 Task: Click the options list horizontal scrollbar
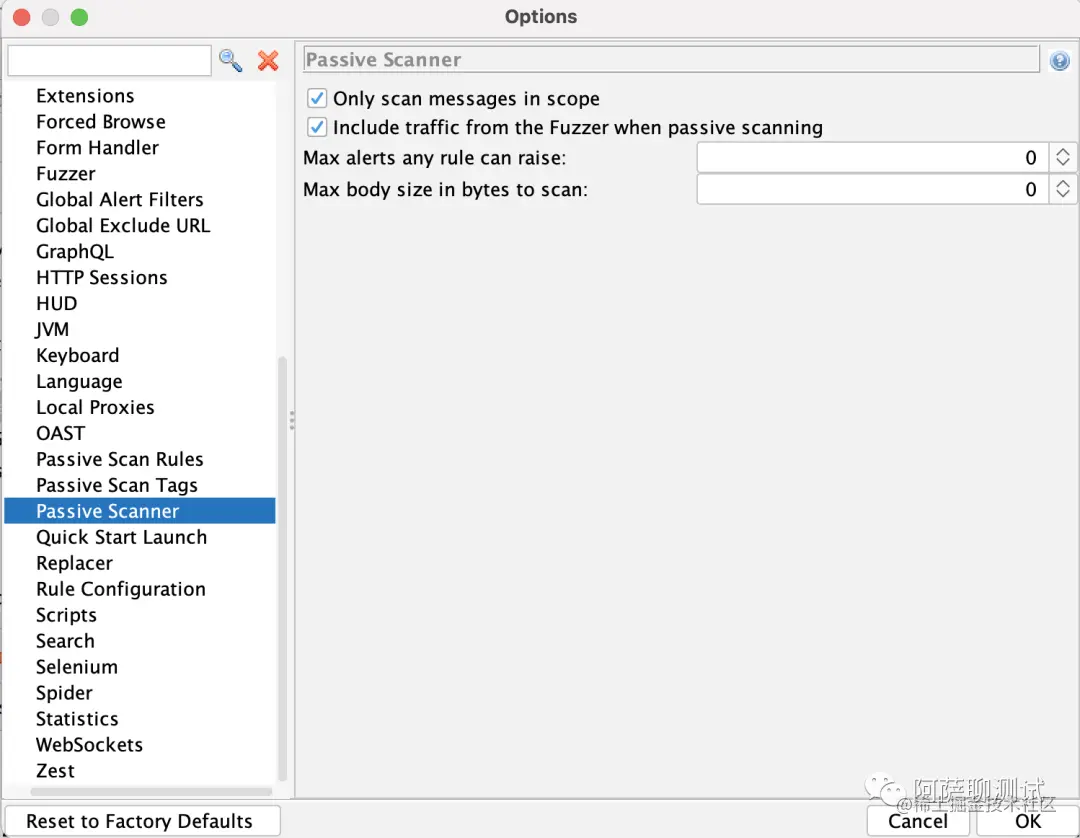coord(151,791)
